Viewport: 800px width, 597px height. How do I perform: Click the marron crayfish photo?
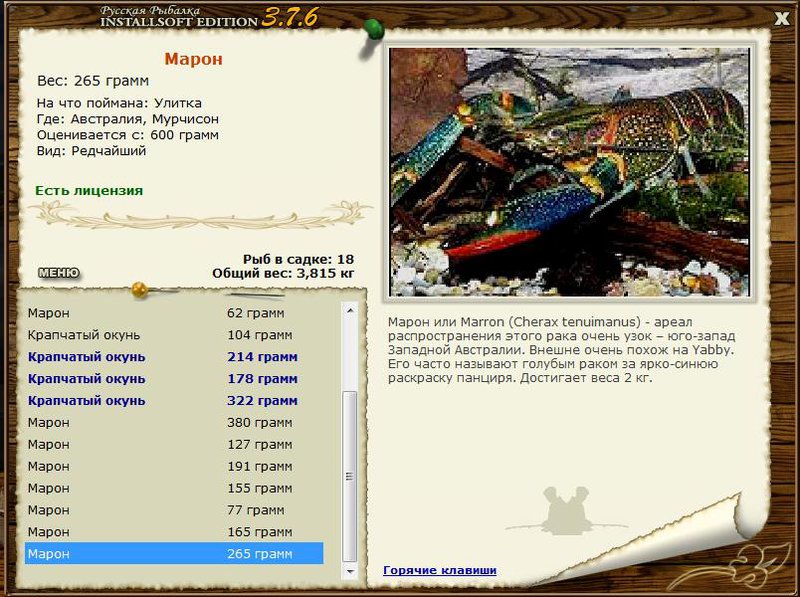569,172
